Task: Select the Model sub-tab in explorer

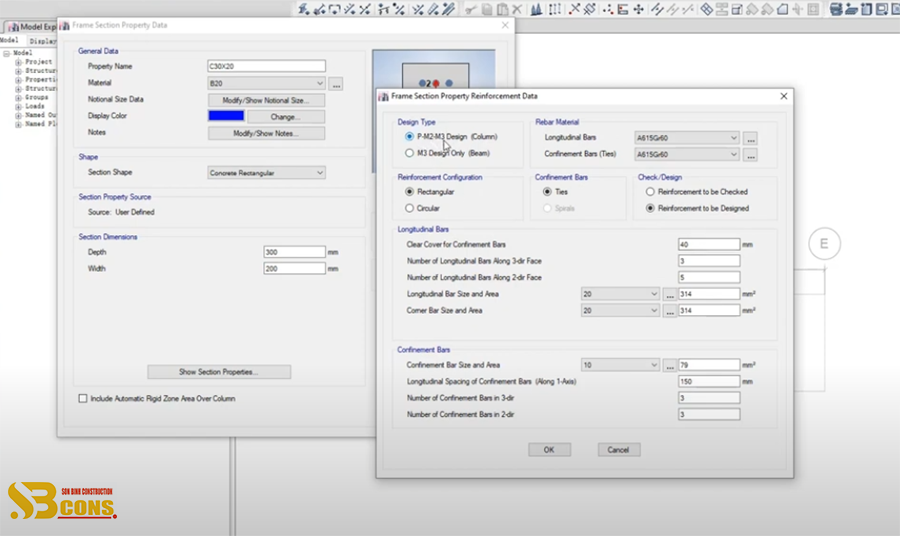Action: click(x=9, y=41)
